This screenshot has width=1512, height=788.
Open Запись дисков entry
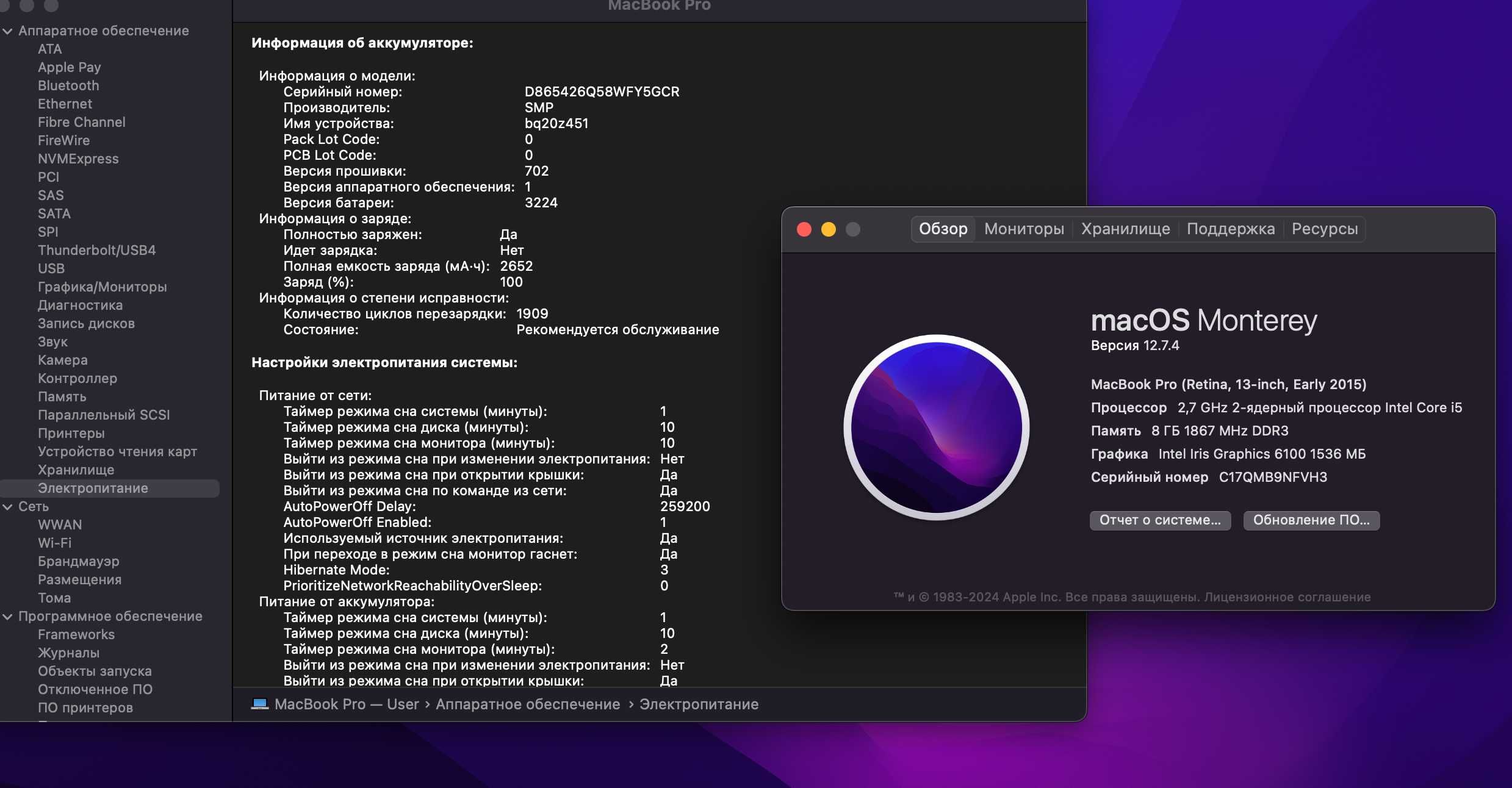point(86,324)
